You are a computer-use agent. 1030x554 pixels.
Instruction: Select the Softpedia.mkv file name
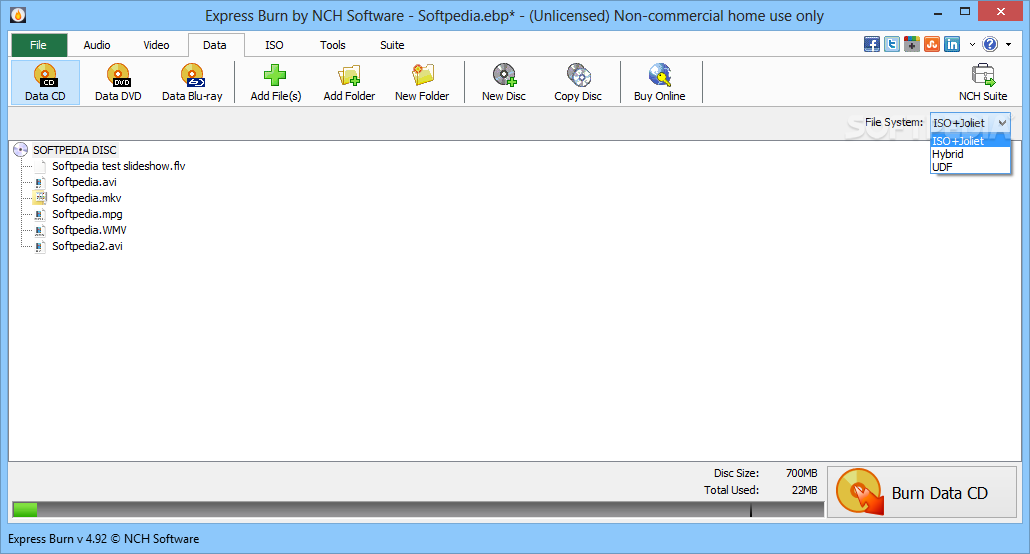[87, 198]
